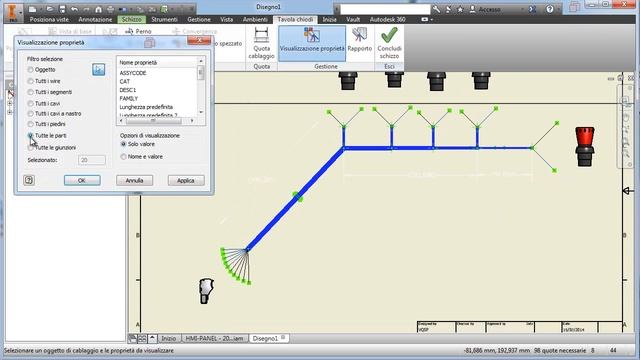Click the Print icon in quick access toolbar
640x360 pixels.
pyautogui.click(x=110, y=9)
